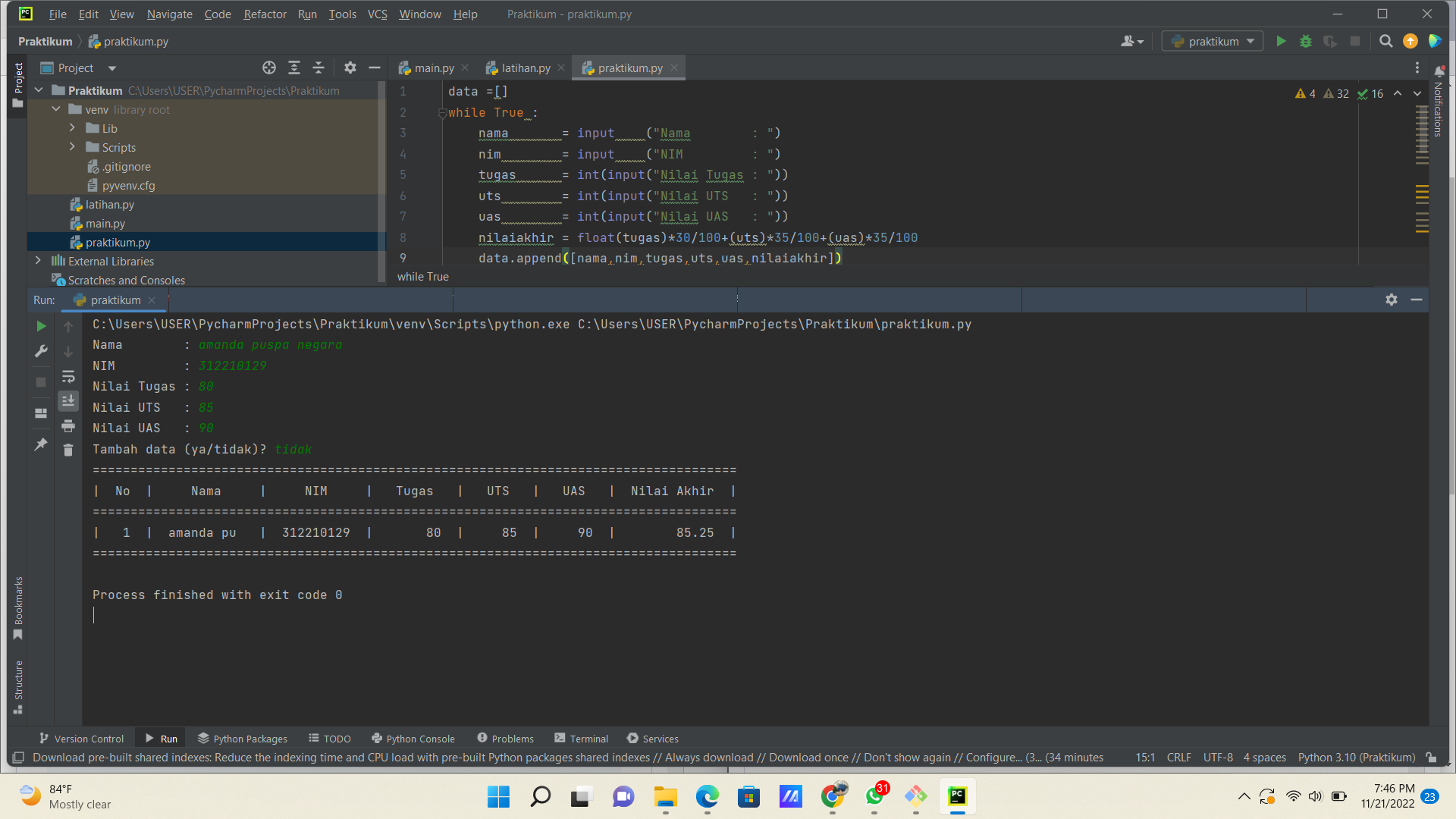Open Search Everywhere magnifier icon
Viewport: 1456px width, 819px height.
1385,41
